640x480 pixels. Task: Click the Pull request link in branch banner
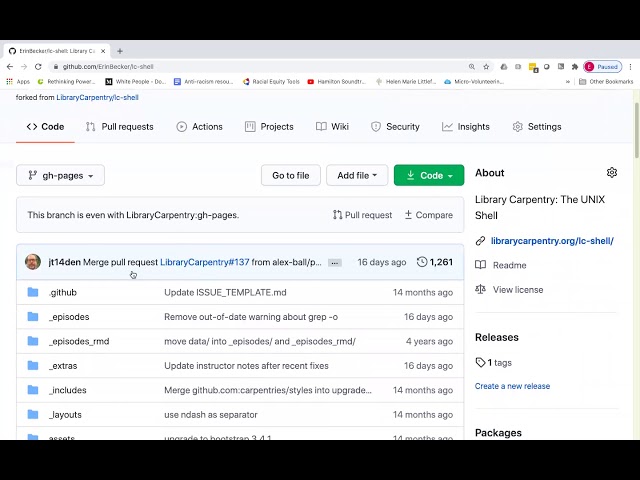coord(362,215)
